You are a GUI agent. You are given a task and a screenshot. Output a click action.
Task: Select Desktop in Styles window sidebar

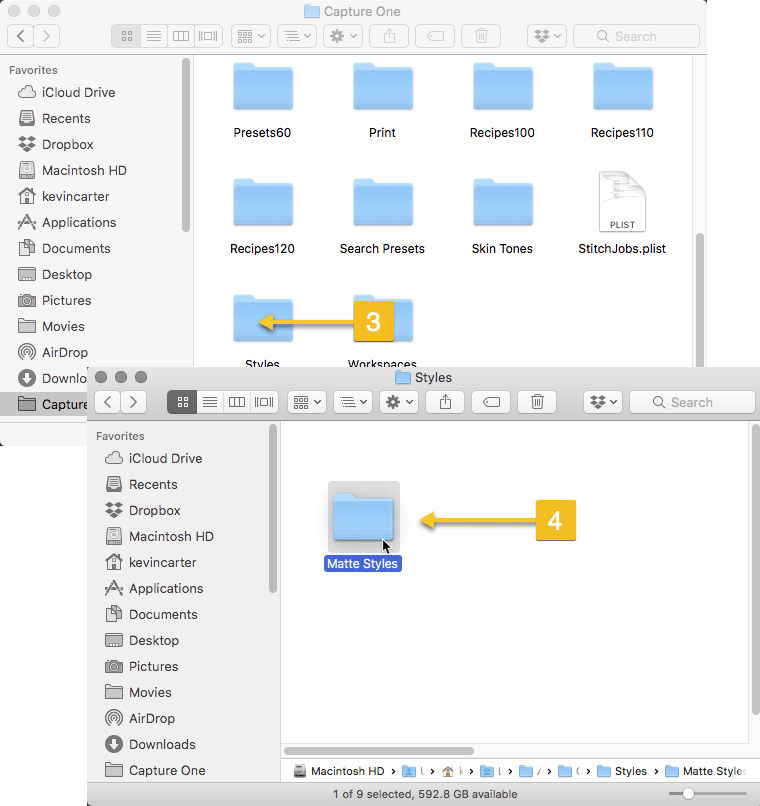pyautogui.click(x=154, y=640)
